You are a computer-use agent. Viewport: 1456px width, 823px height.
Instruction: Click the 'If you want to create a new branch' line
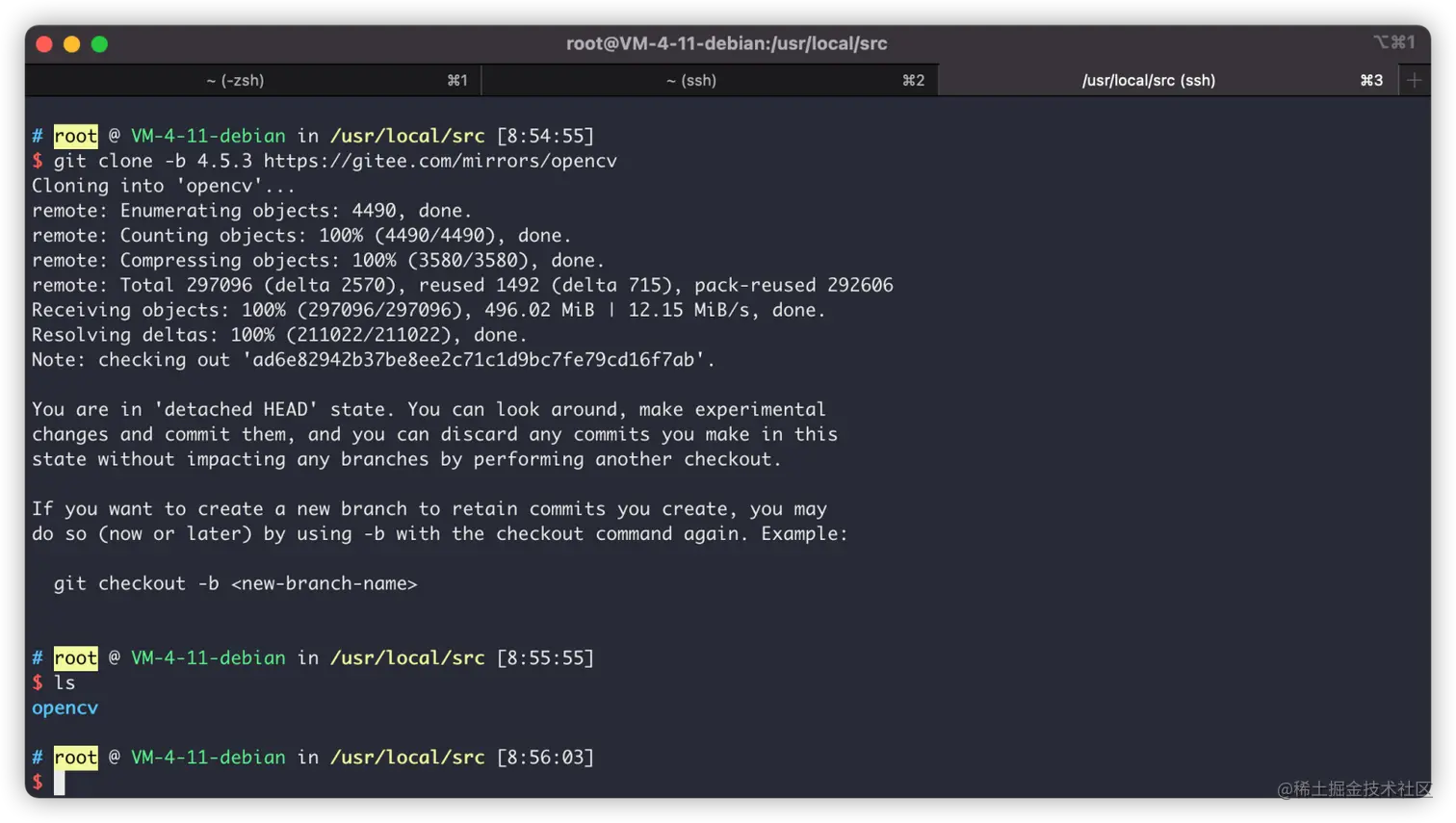pos(429,509)
